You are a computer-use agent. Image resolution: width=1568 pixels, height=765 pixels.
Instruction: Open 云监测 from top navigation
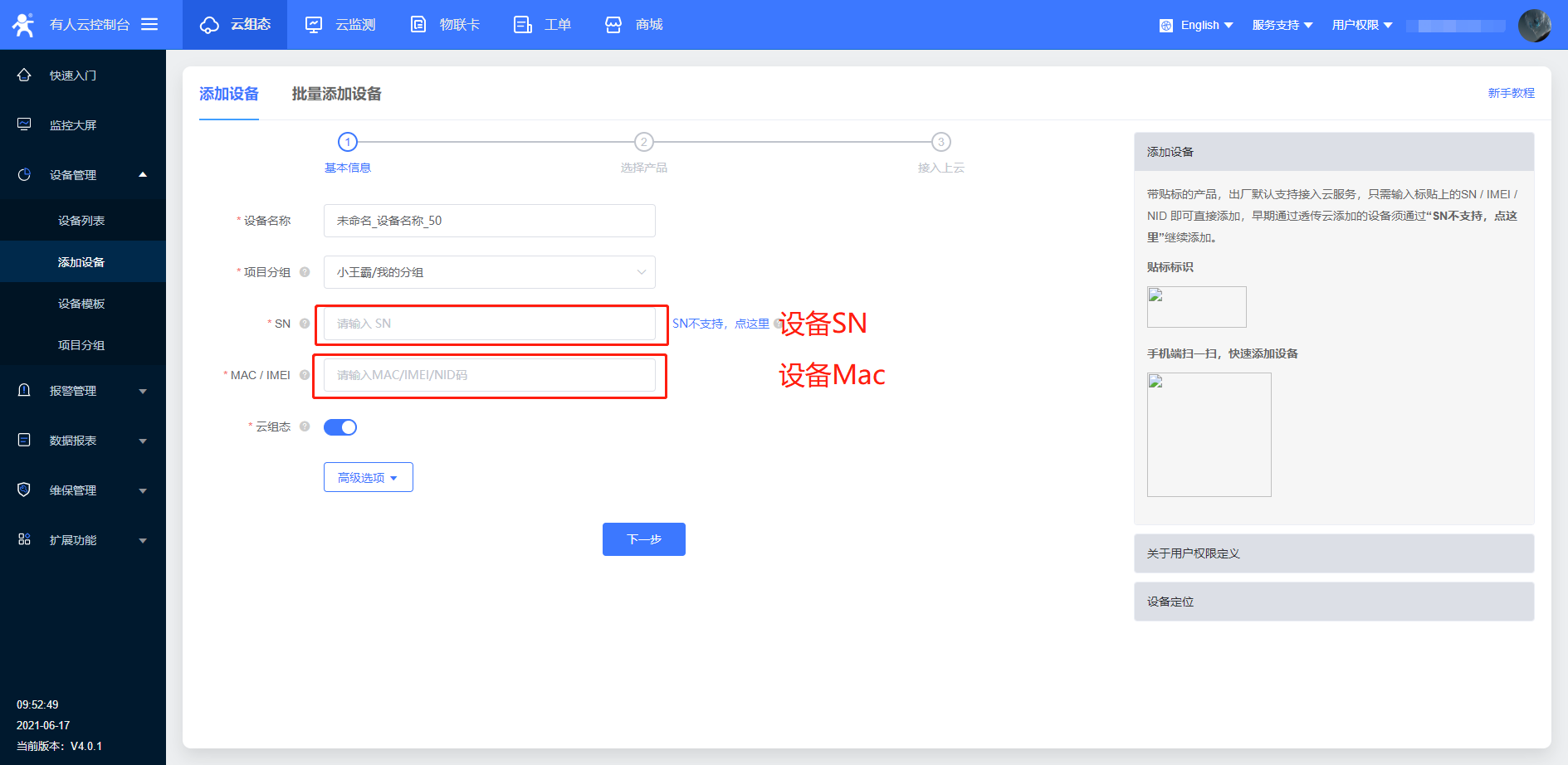(x=340, y=25)
